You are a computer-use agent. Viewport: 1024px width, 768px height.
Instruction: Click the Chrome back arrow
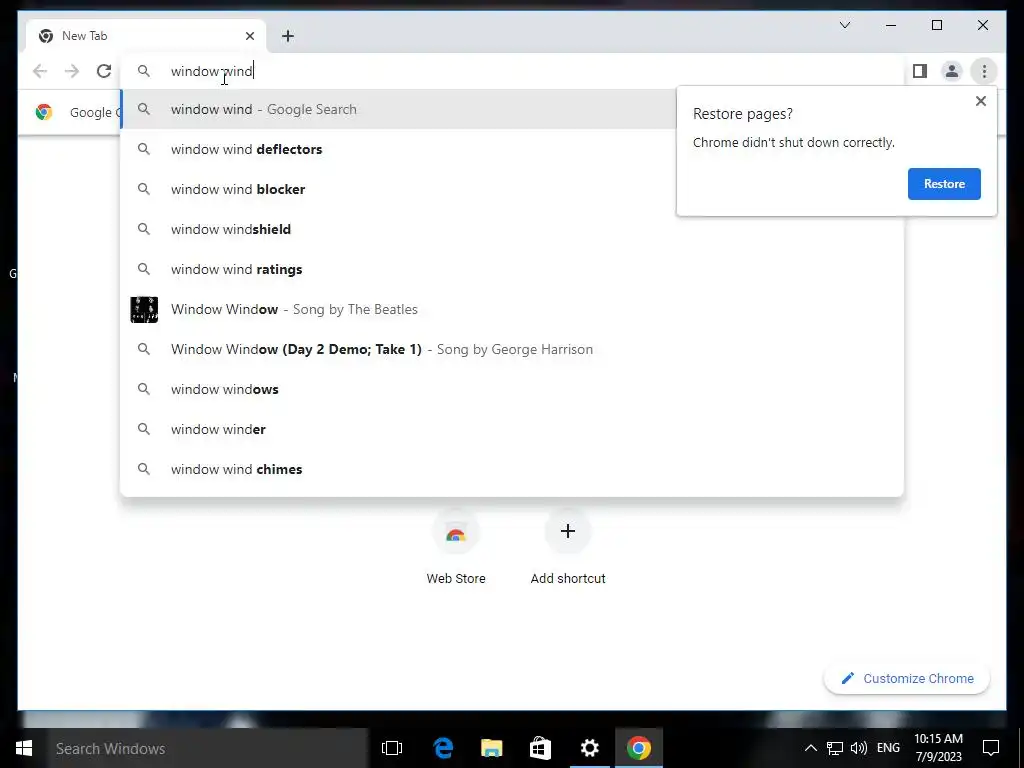pos(40,71)
